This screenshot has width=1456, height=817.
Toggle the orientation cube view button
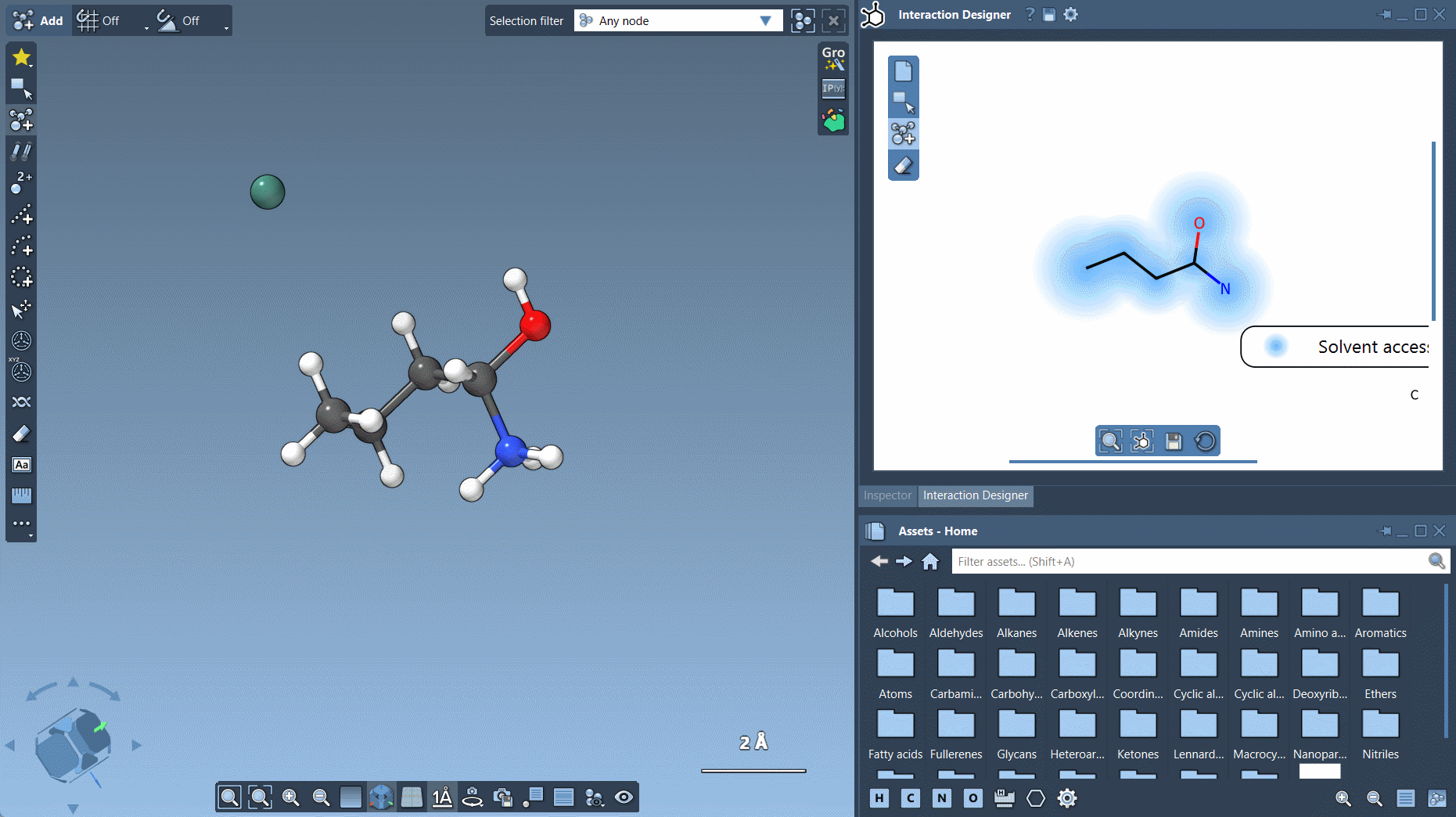point(381,797)
